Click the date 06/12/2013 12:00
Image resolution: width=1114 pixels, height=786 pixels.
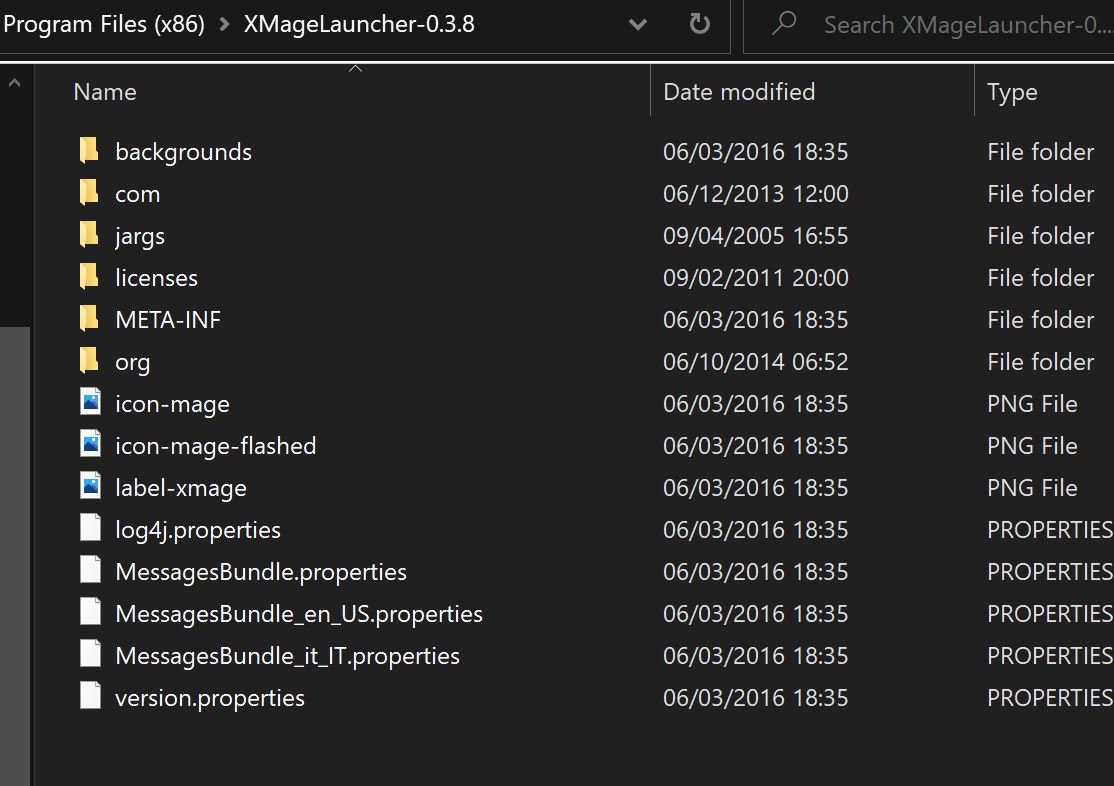click(756, 194)
